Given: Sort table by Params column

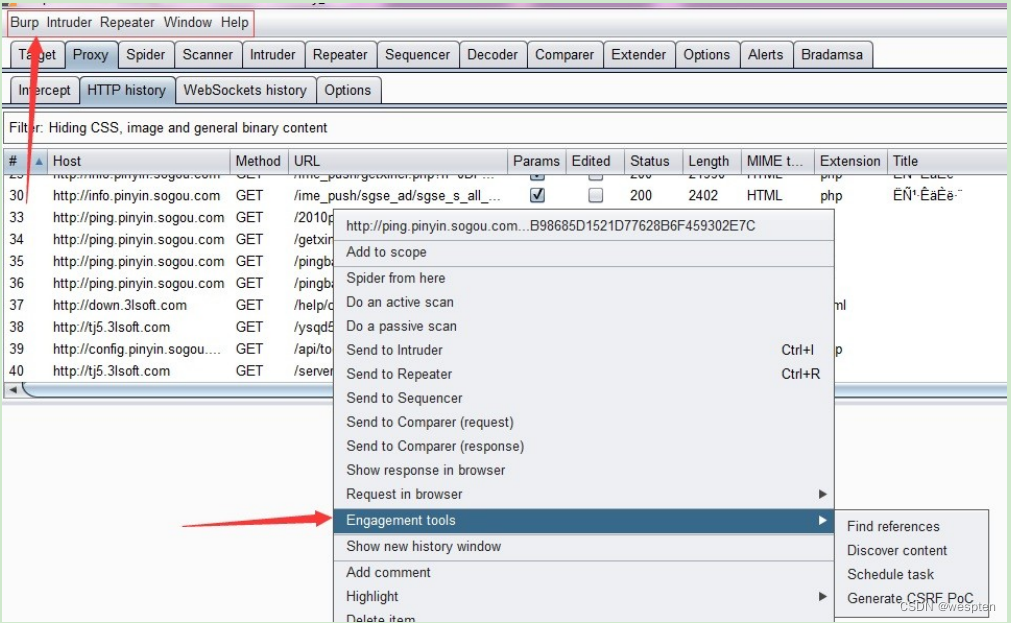Looking at the screenshot, I should pyautogui.click(x=536, y=161).
